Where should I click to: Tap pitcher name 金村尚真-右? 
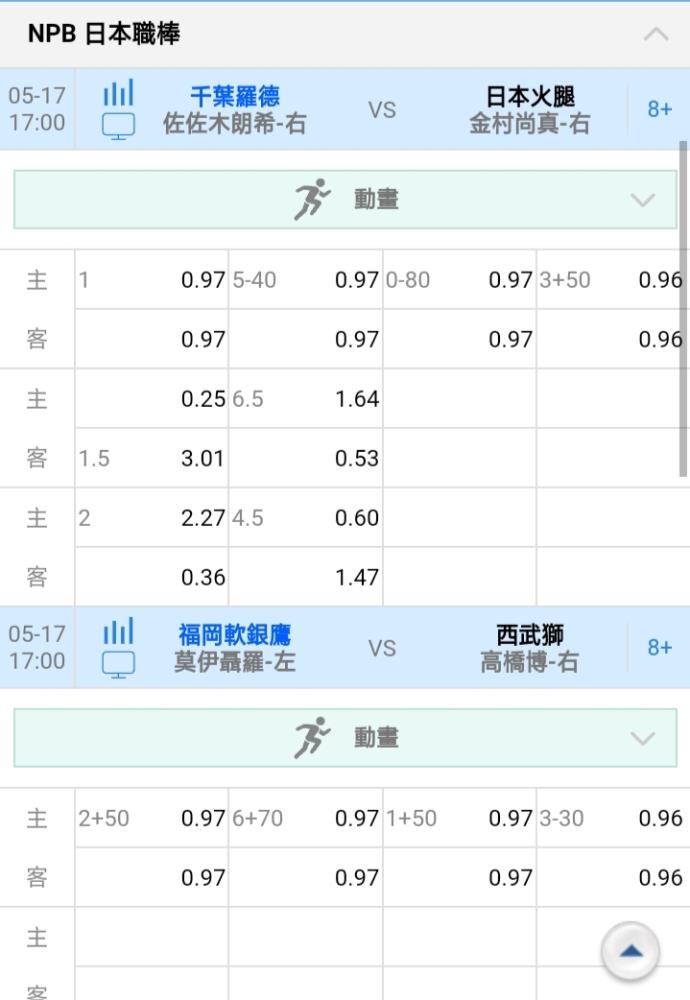point(530,124)
